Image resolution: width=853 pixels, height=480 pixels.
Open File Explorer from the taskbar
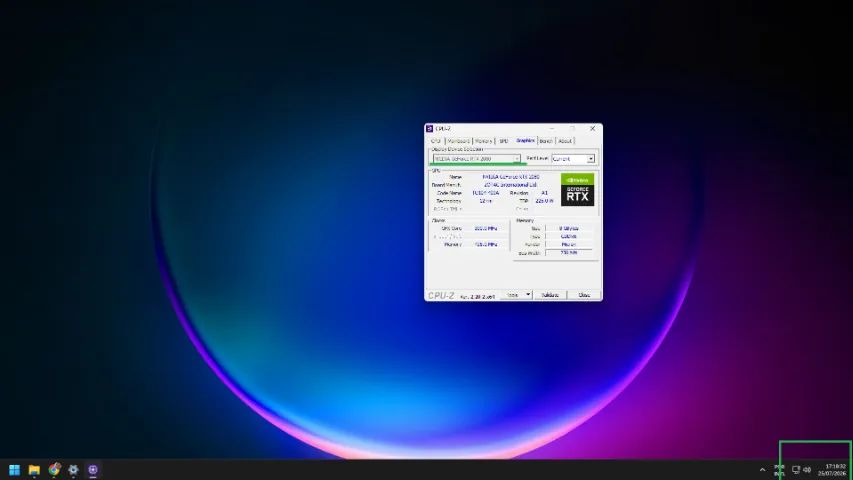[34, 470]
